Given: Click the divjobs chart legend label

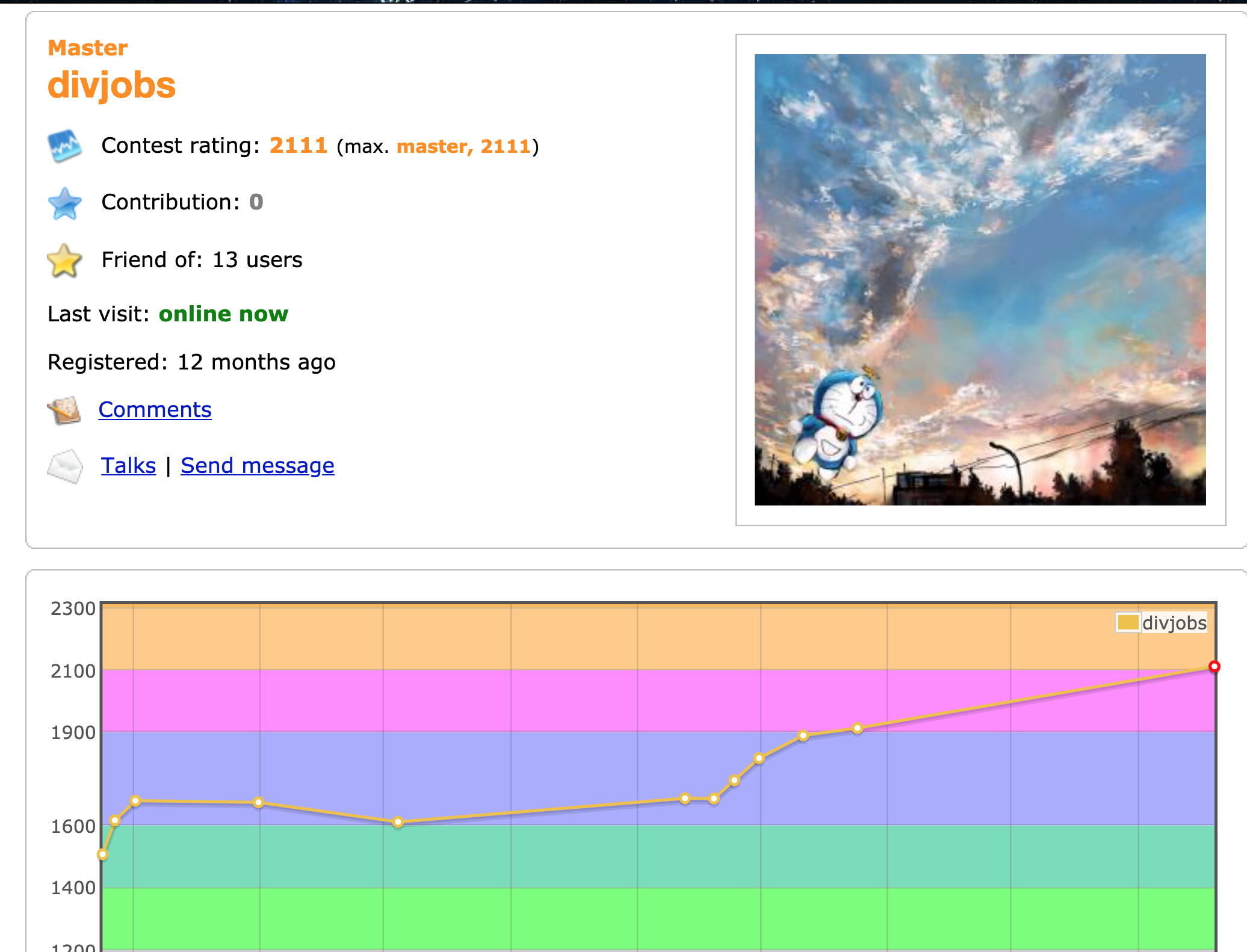Looking at the screenshot, I should [x=1174, y=623].
